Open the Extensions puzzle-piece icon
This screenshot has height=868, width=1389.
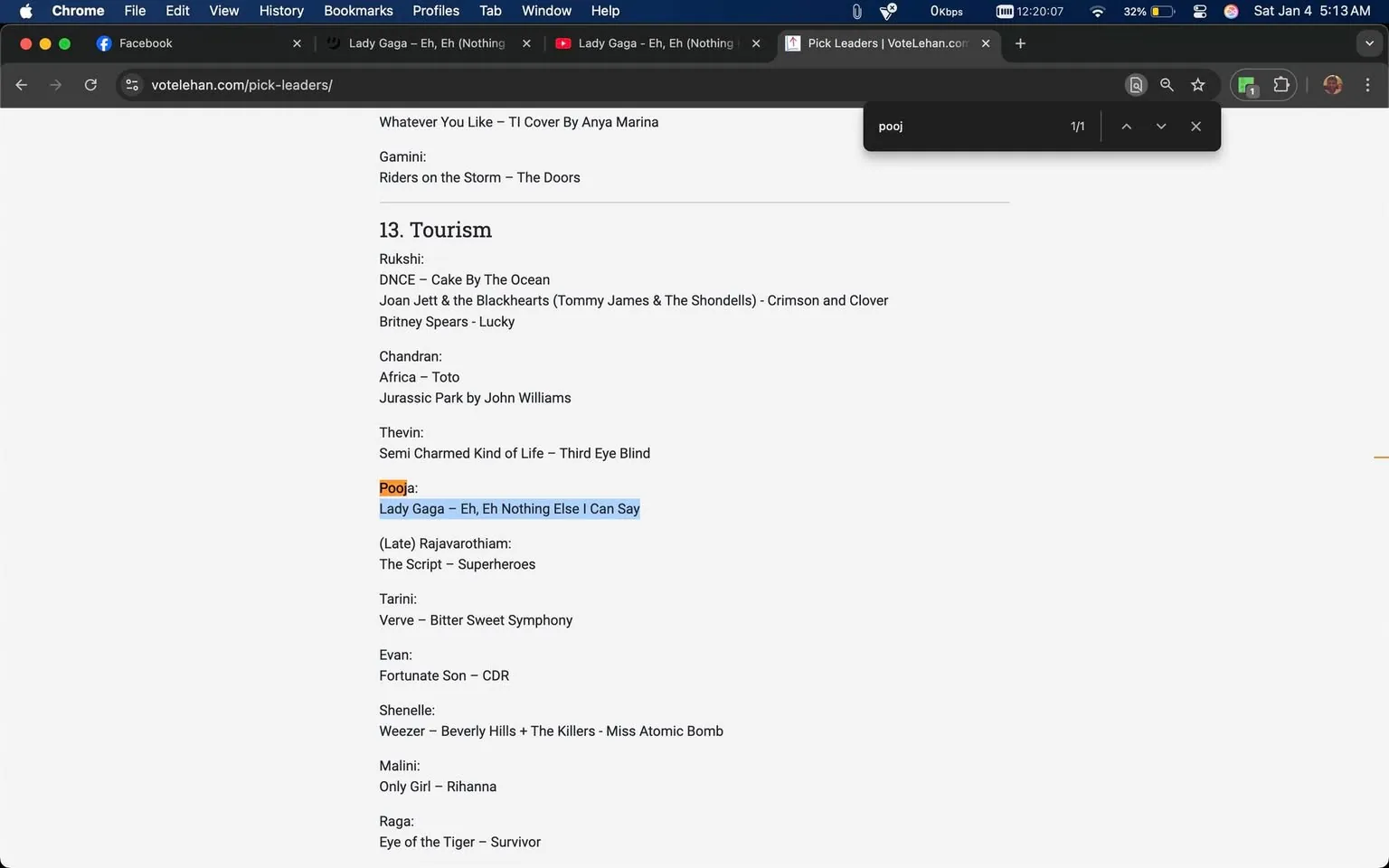[1281, 84]
